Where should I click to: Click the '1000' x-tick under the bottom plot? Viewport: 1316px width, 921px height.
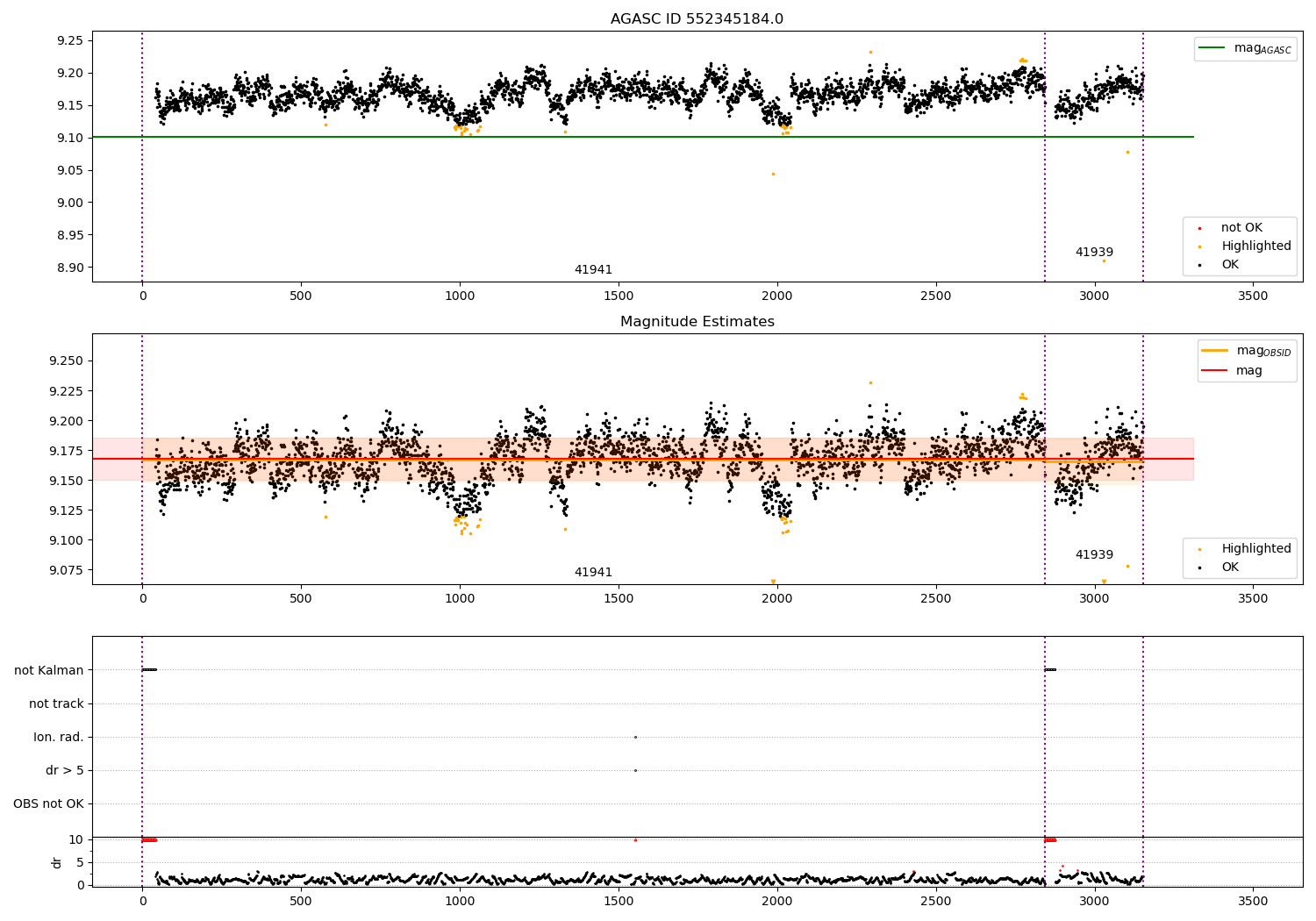click(460, 901)
